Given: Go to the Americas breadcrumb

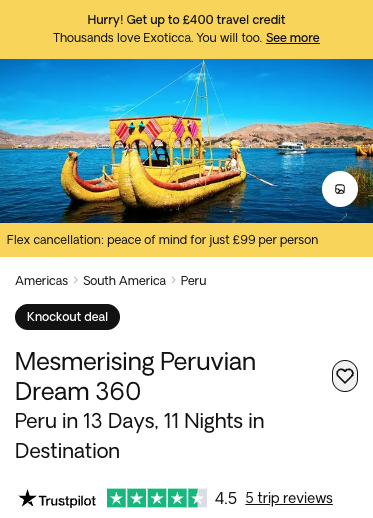Looking at the screenshot, I should coord(41,281).
